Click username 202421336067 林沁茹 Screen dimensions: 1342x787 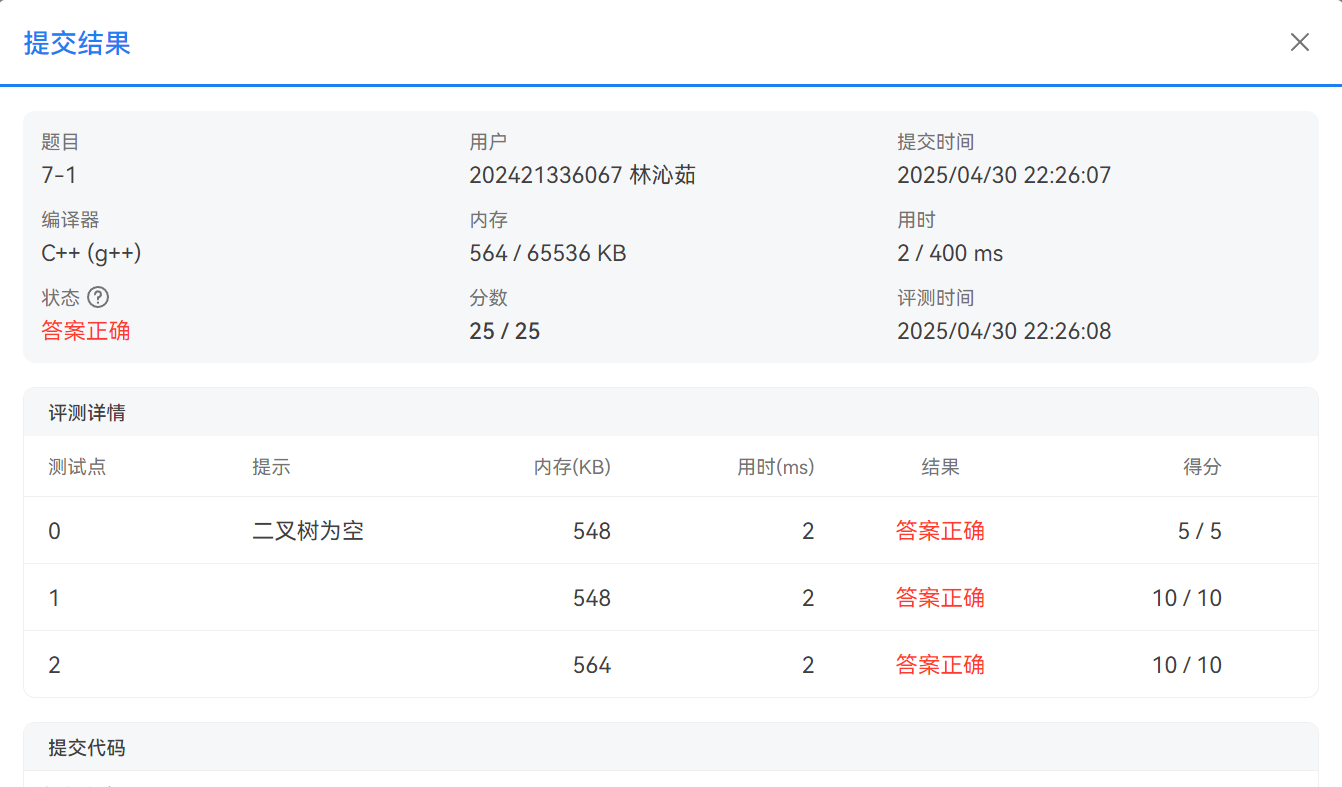582,175
